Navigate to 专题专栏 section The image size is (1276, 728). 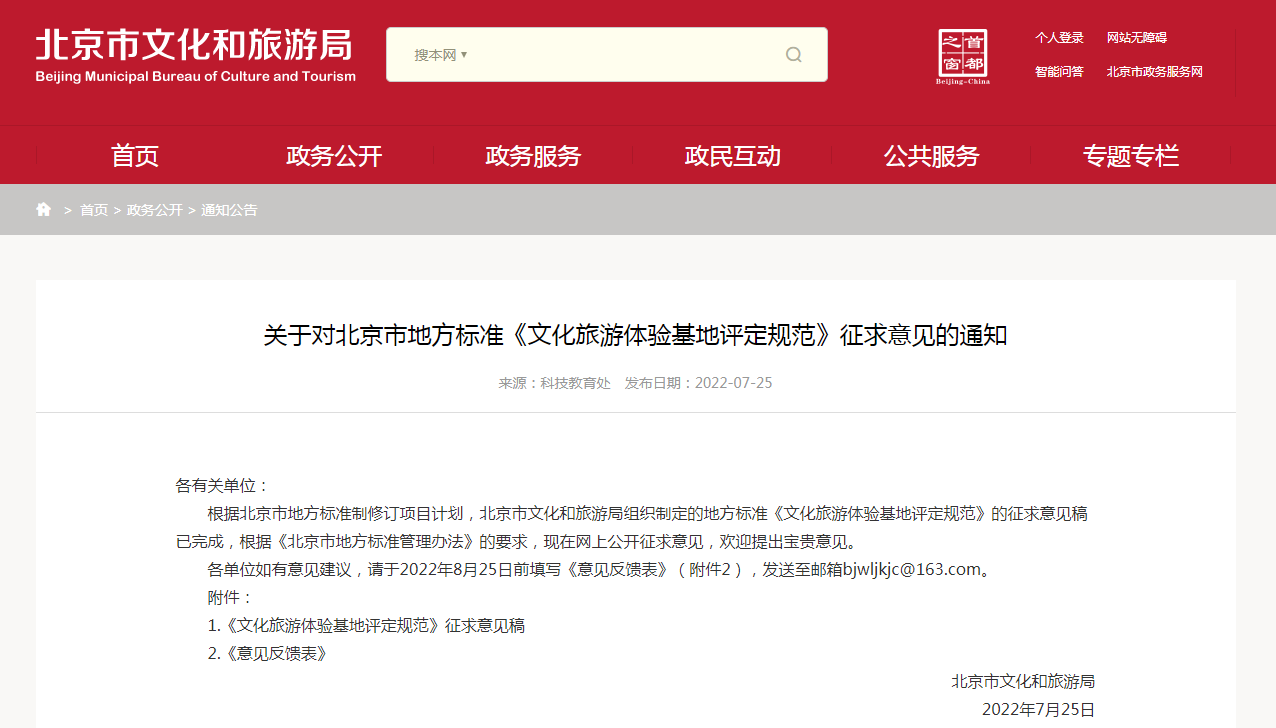(x=1130, y=156)
